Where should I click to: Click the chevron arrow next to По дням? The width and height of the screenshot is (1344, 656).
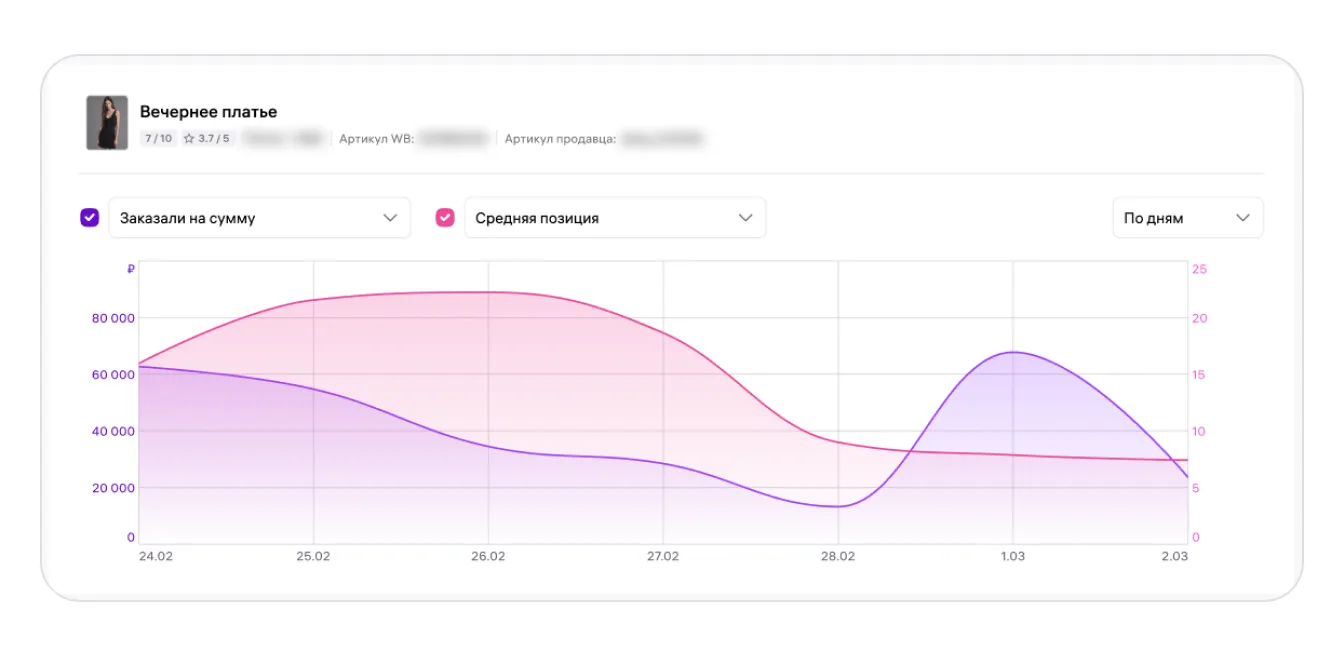tap(1243, 218)
